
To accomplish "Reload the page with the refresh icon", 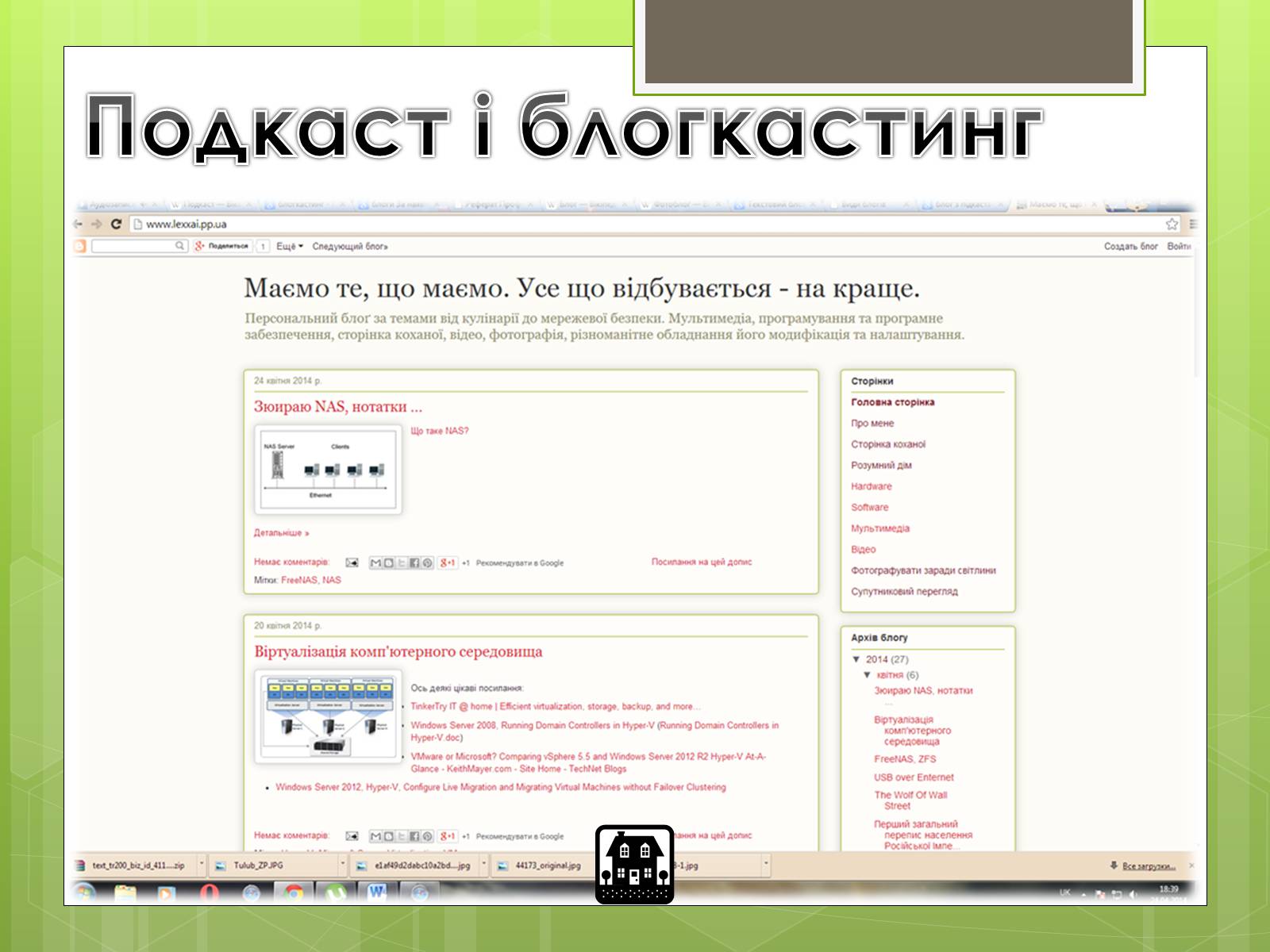I will pyautogui.click(x=116, y=224).
